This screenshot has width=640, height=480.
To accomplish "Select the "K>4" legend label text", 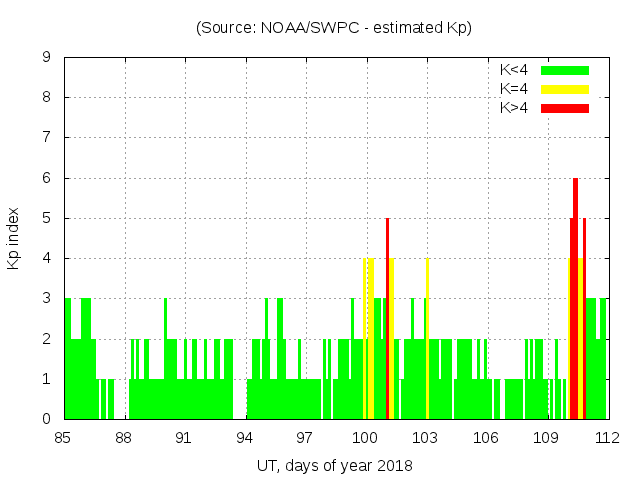I will 514,107.
